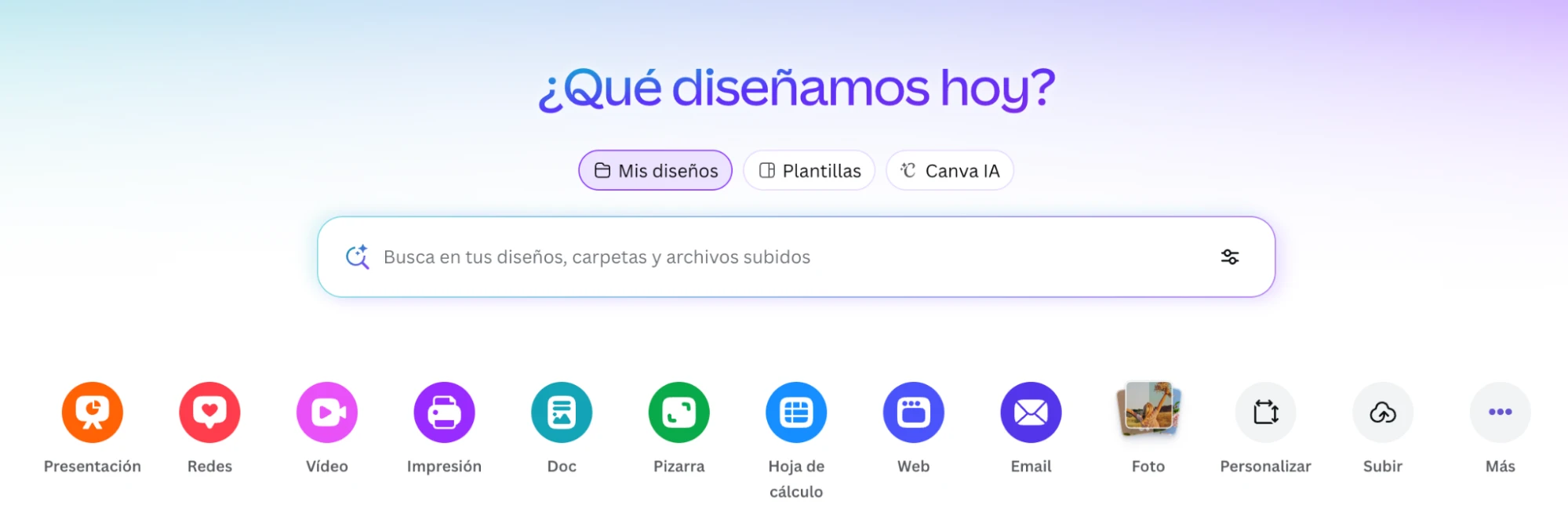Switch to Mis diseños tab
The image size is (1568, 512).
655,170
